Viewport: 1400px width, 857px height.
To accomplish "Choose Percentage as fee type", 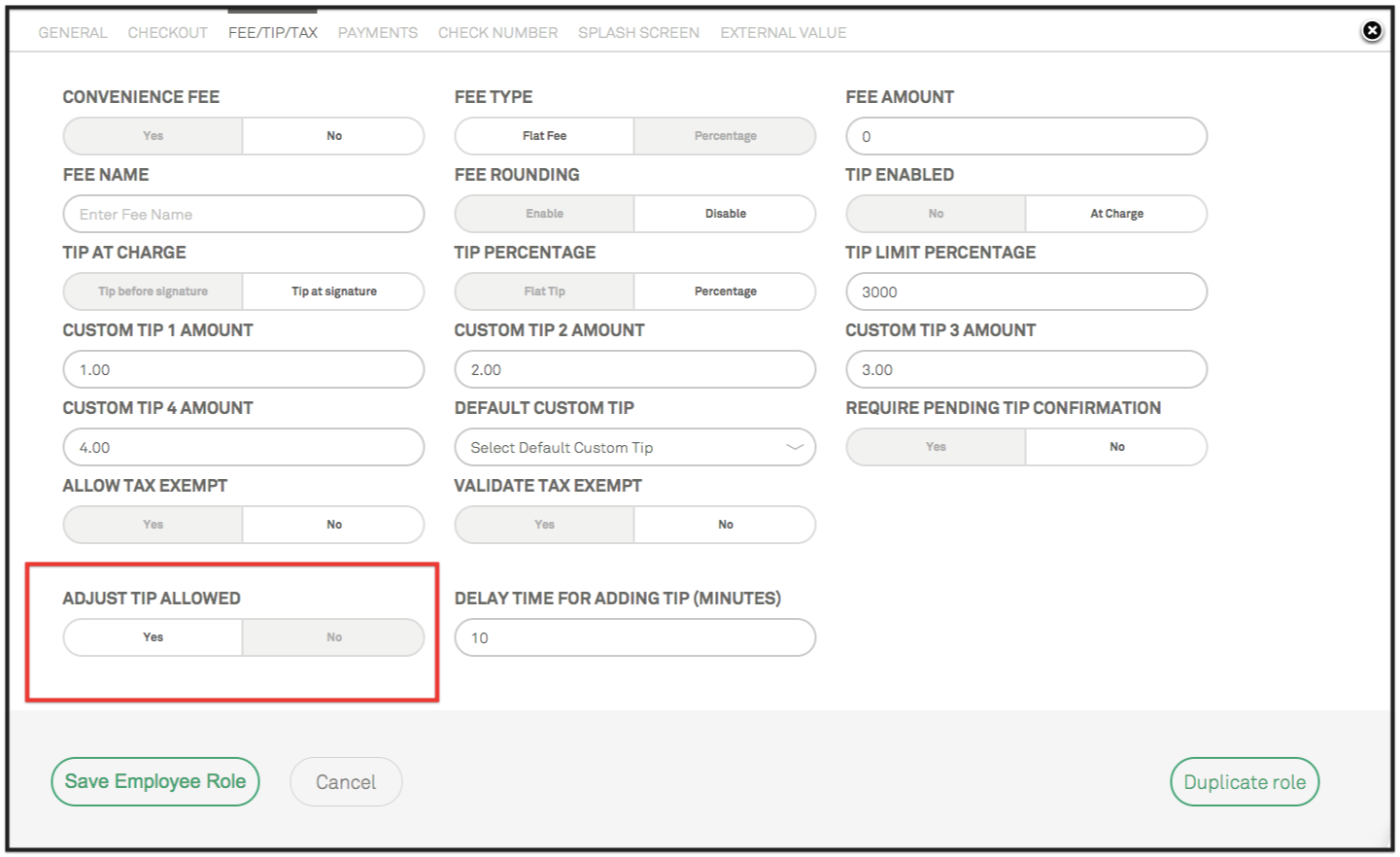I will [x=726, y=136].
